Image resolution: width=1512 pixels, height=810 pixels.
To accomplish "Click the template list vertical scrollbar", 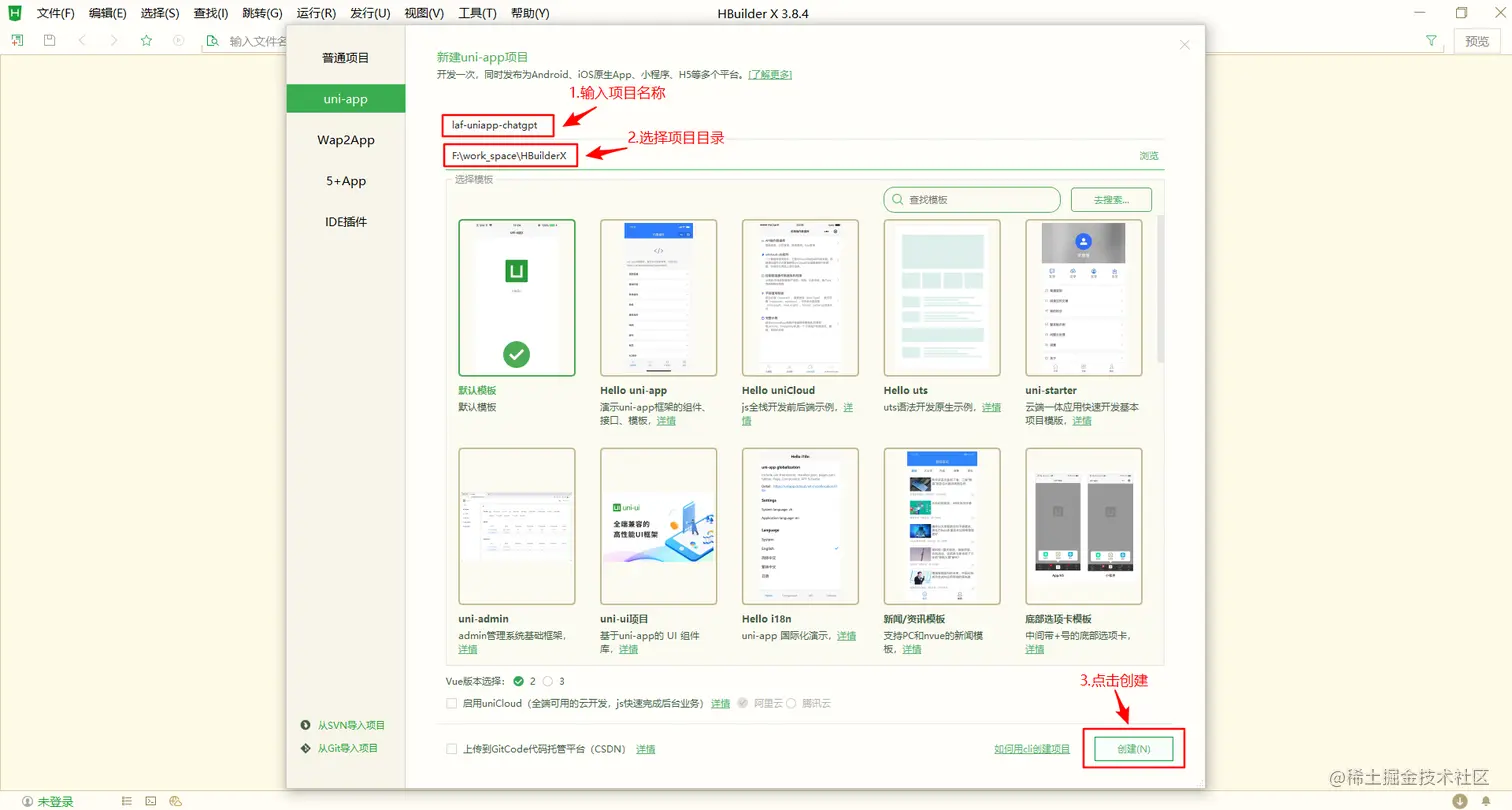I will coord(1160,288).
